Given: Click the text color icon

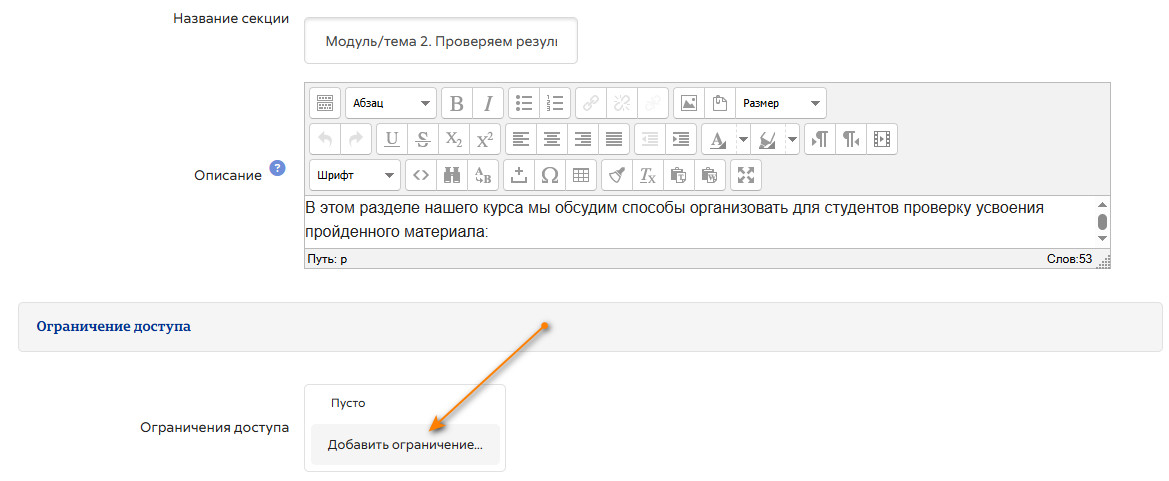Looking at the screenshot, I should (718, 139).
